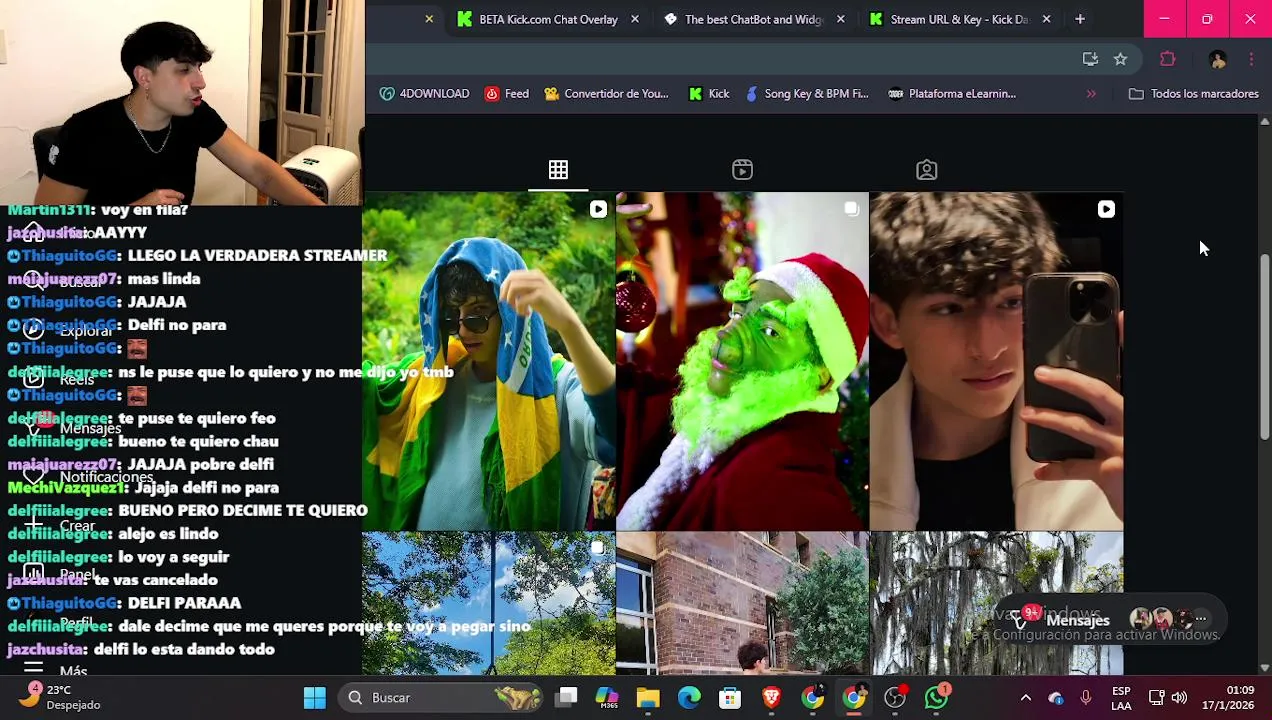Launch Microsoft 365 Copilot from taskbar
1272x720 pixels.
[x=607, y=698]
